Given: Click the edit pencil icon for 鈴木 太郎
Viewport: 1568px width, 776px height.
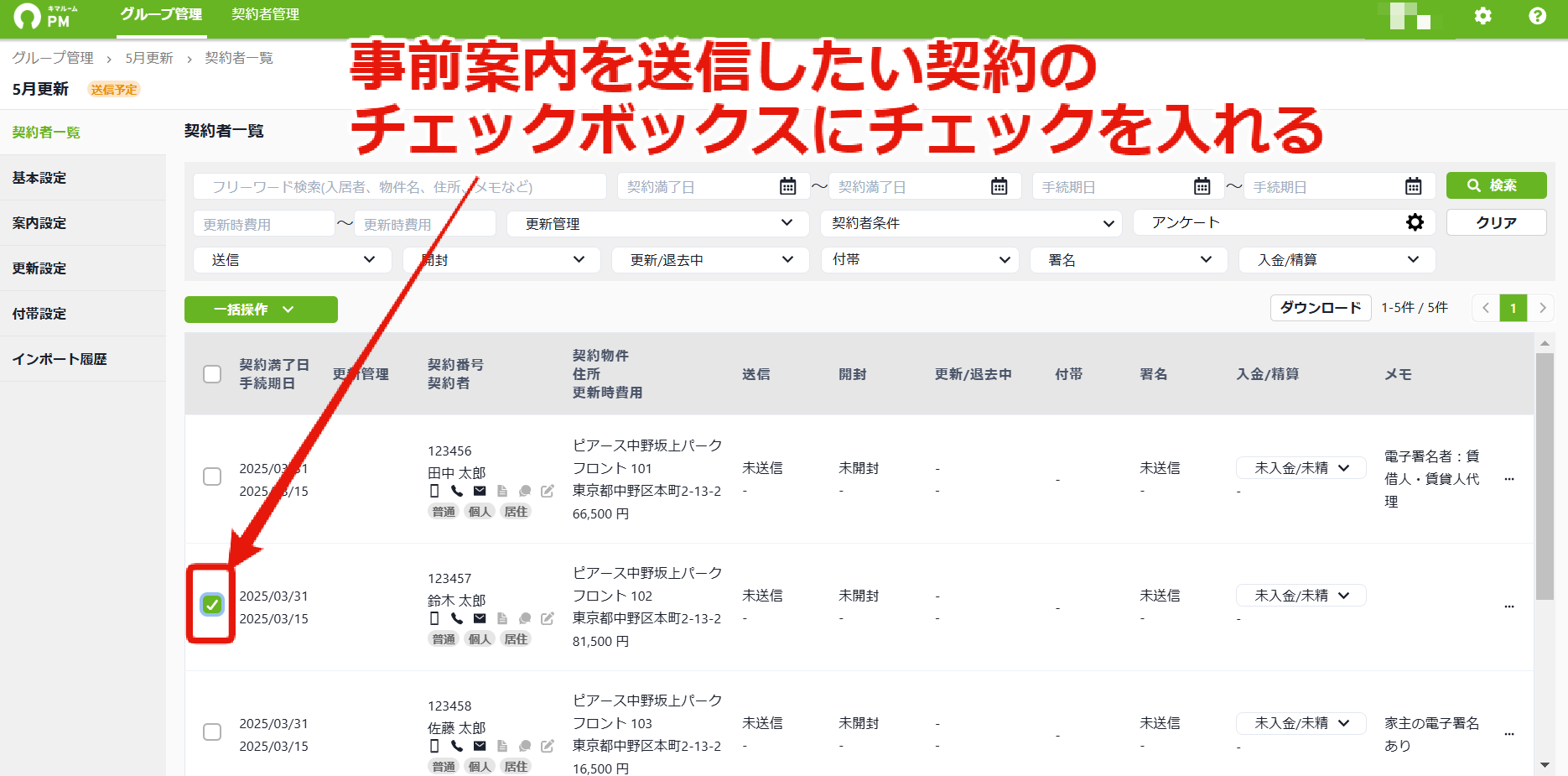Looking at the screenshot, I should [548, 618].
